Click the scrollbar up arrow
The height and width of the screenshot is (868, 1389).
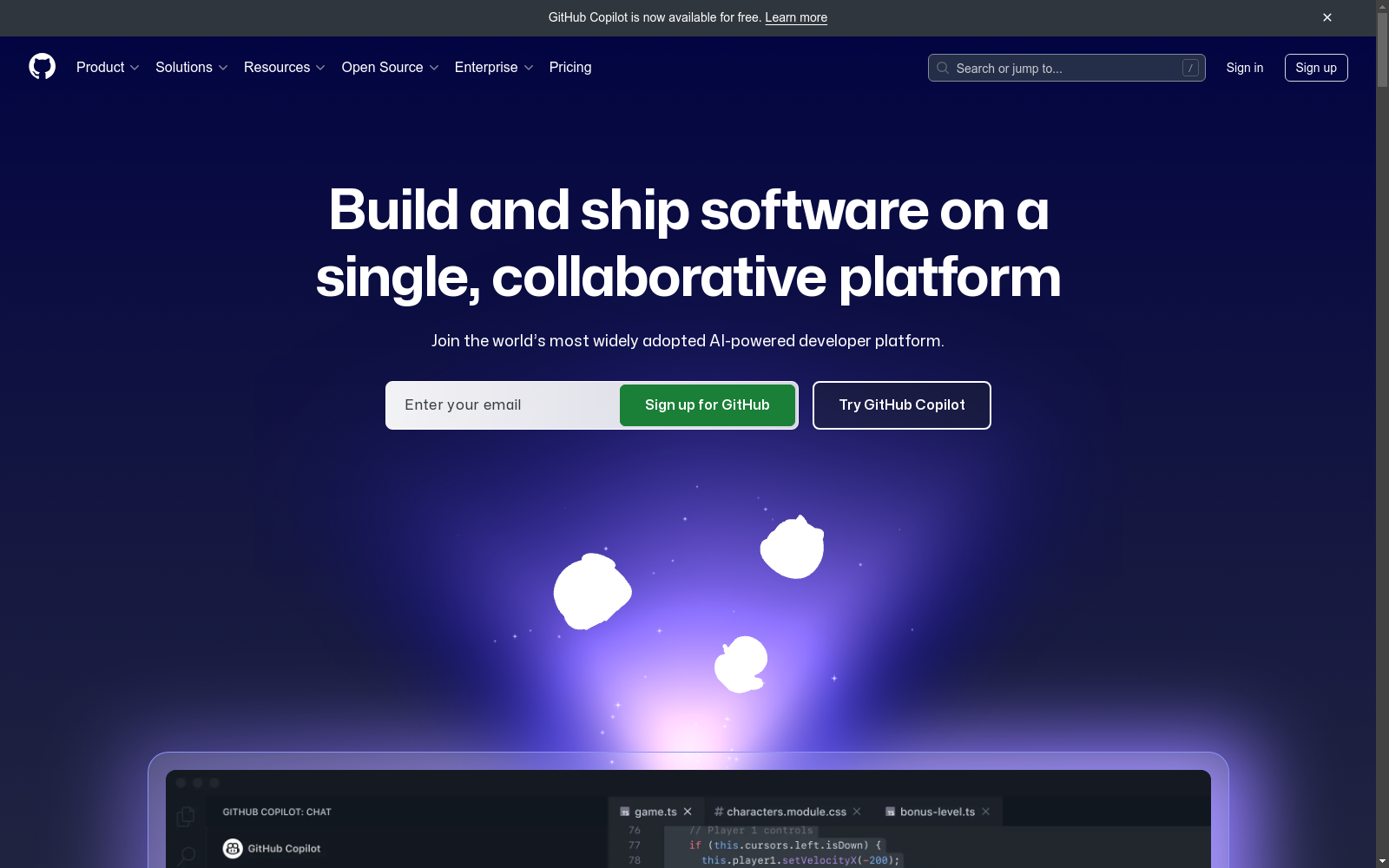tap(1382, 6)
